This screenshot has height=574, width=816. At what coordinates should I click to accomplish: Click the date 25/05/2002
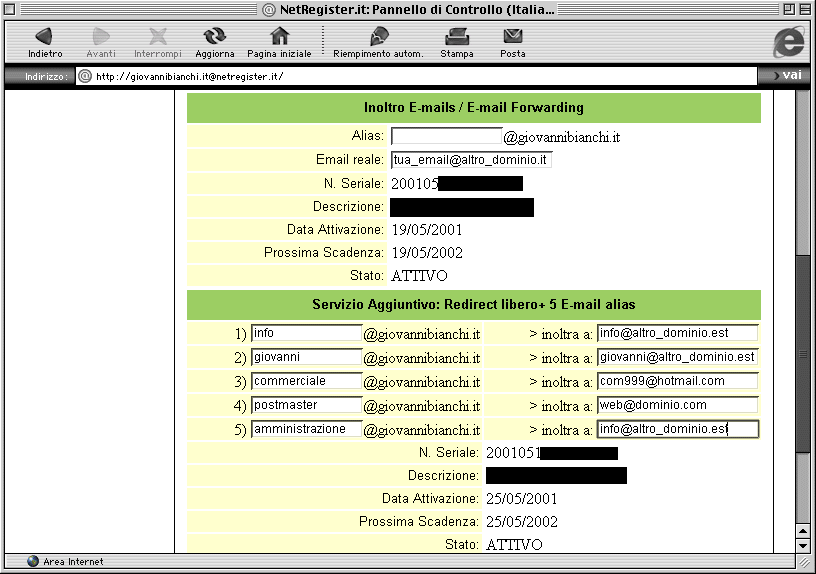click(x=522, y=522)
